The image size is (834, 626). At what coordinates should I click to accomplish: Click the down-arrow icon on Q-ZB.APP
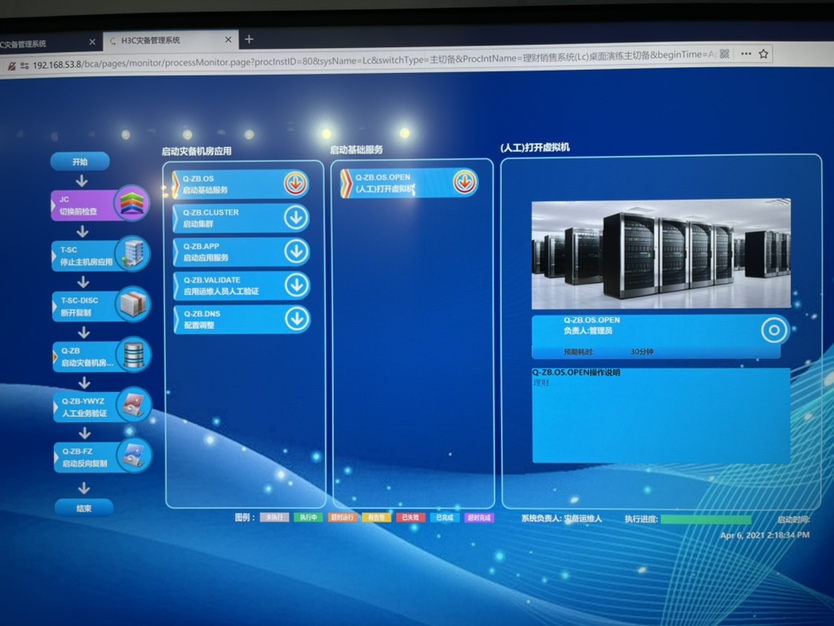click(x=297, y=252)
